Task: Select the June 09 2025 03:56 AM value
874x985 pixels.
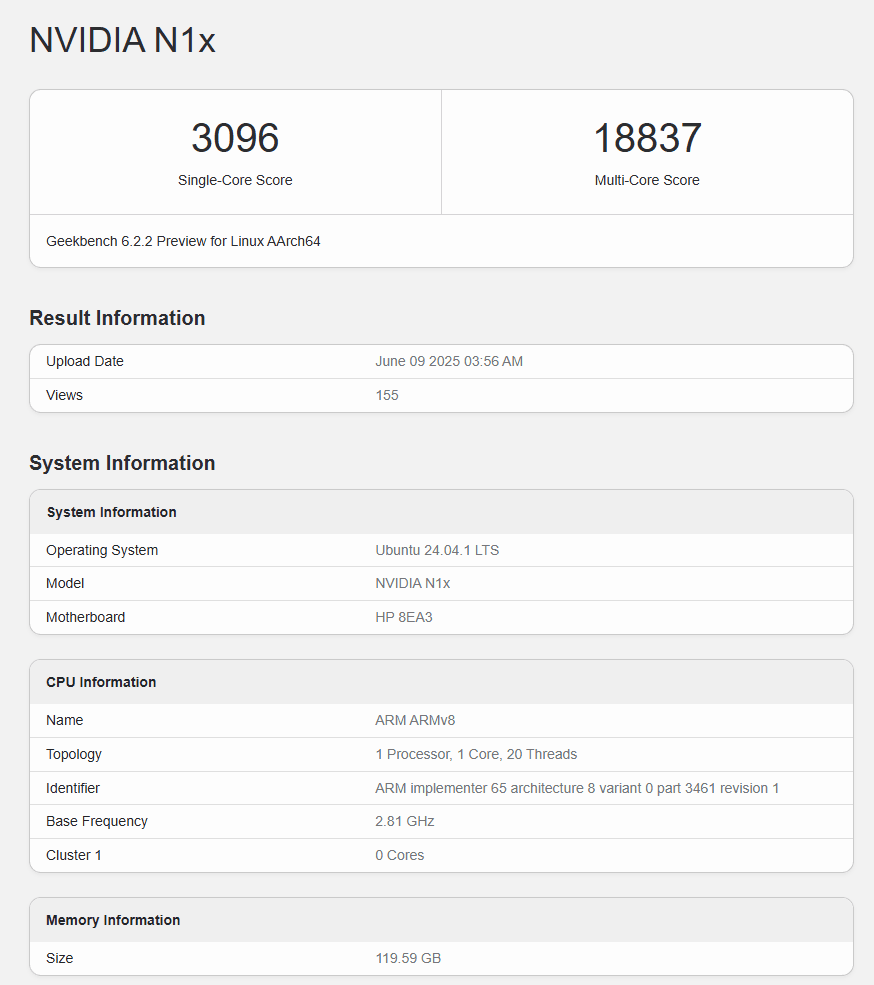Action: pos(449,361)
